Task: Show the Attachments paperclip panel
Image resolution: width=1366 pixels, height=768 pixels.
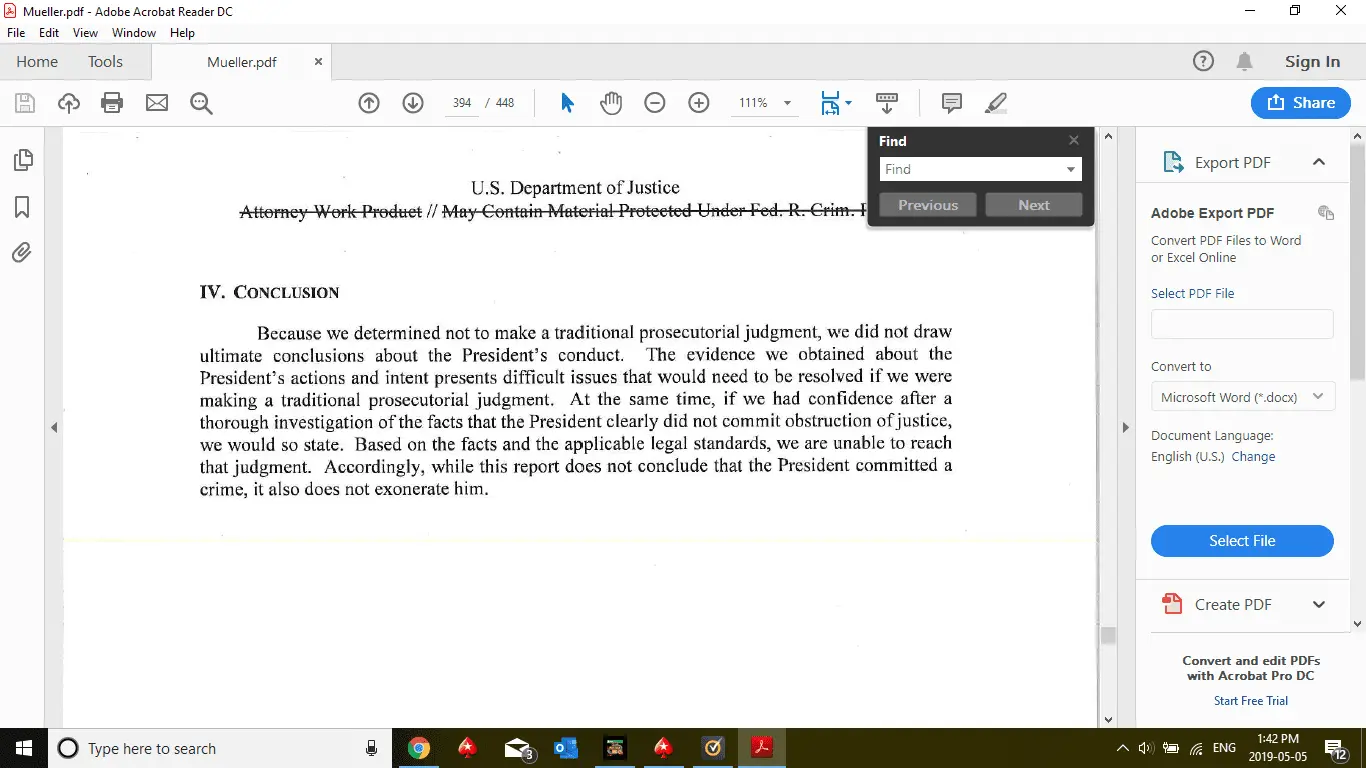Action: 22,252
